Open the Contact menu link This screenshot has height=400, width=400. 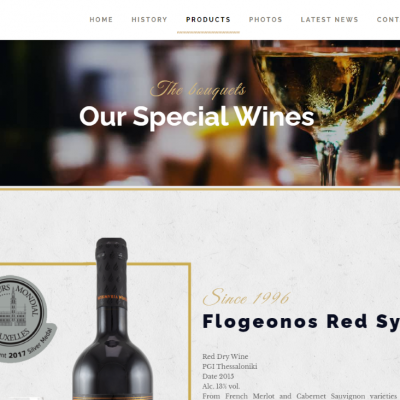tap(388, 20)
